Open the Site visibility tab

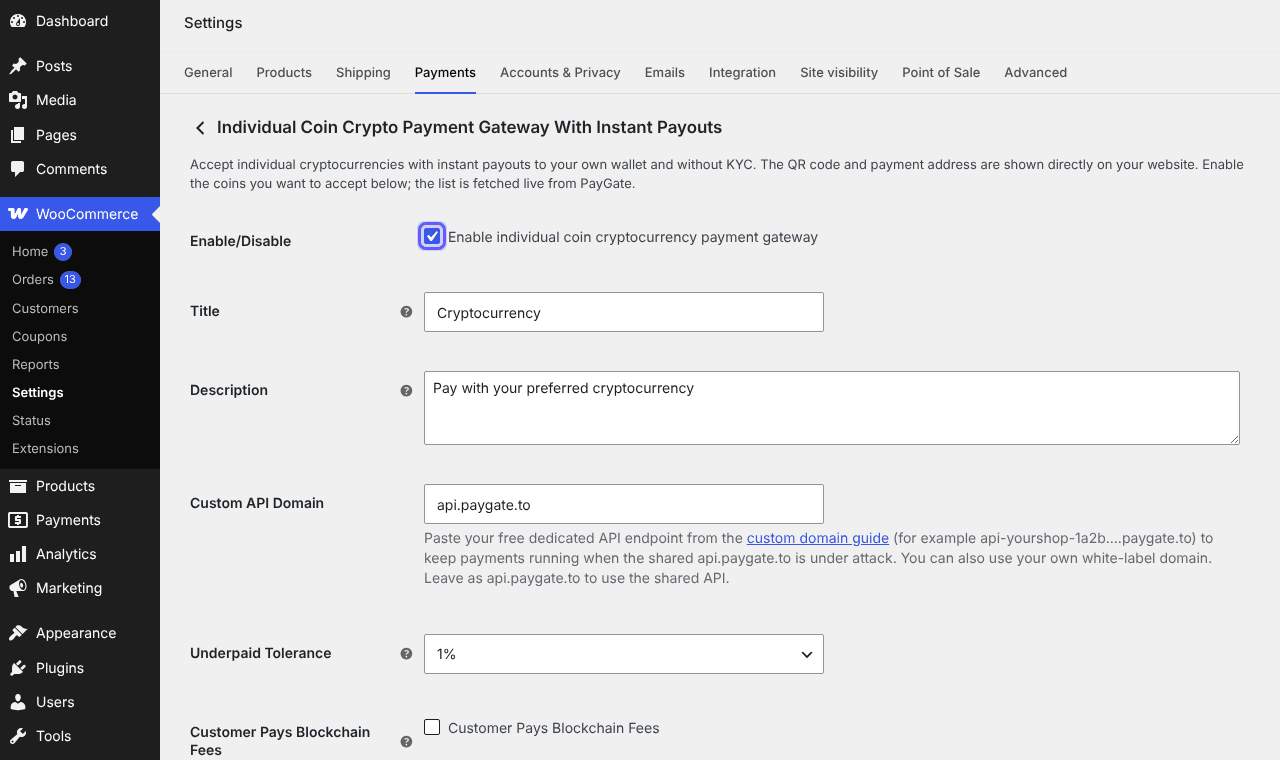point(839,72)
